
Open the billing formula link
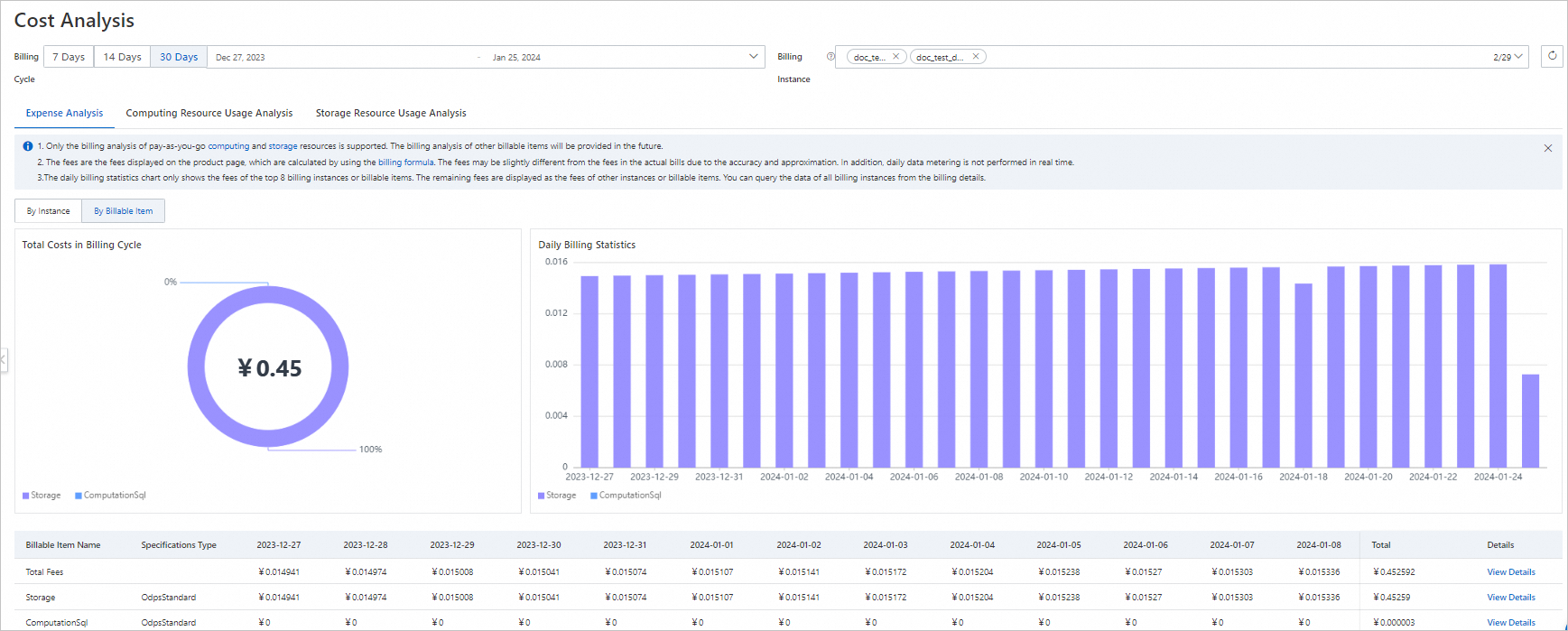(x=405, y=162)
